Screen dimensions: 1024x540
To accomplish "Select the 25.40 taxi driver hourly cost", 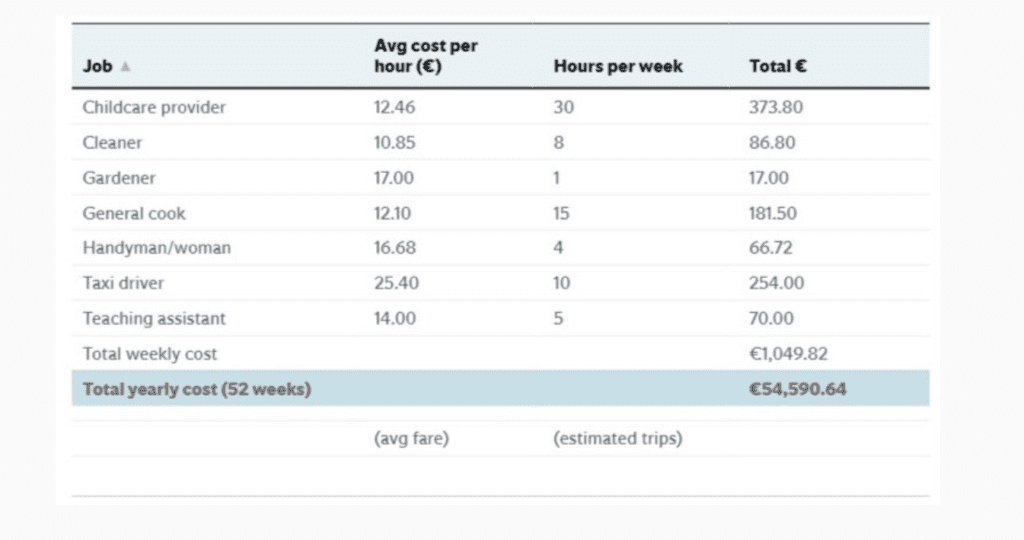I will tap(395, 283).
